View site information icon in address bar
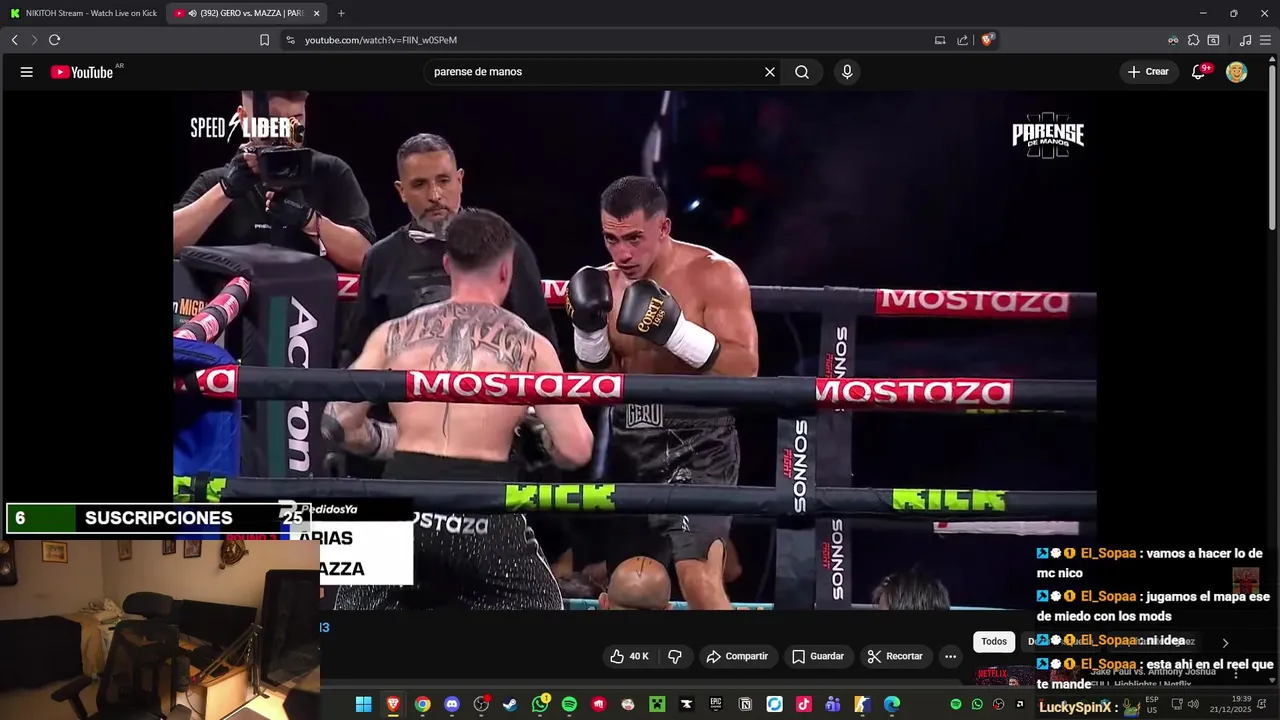 290,40
